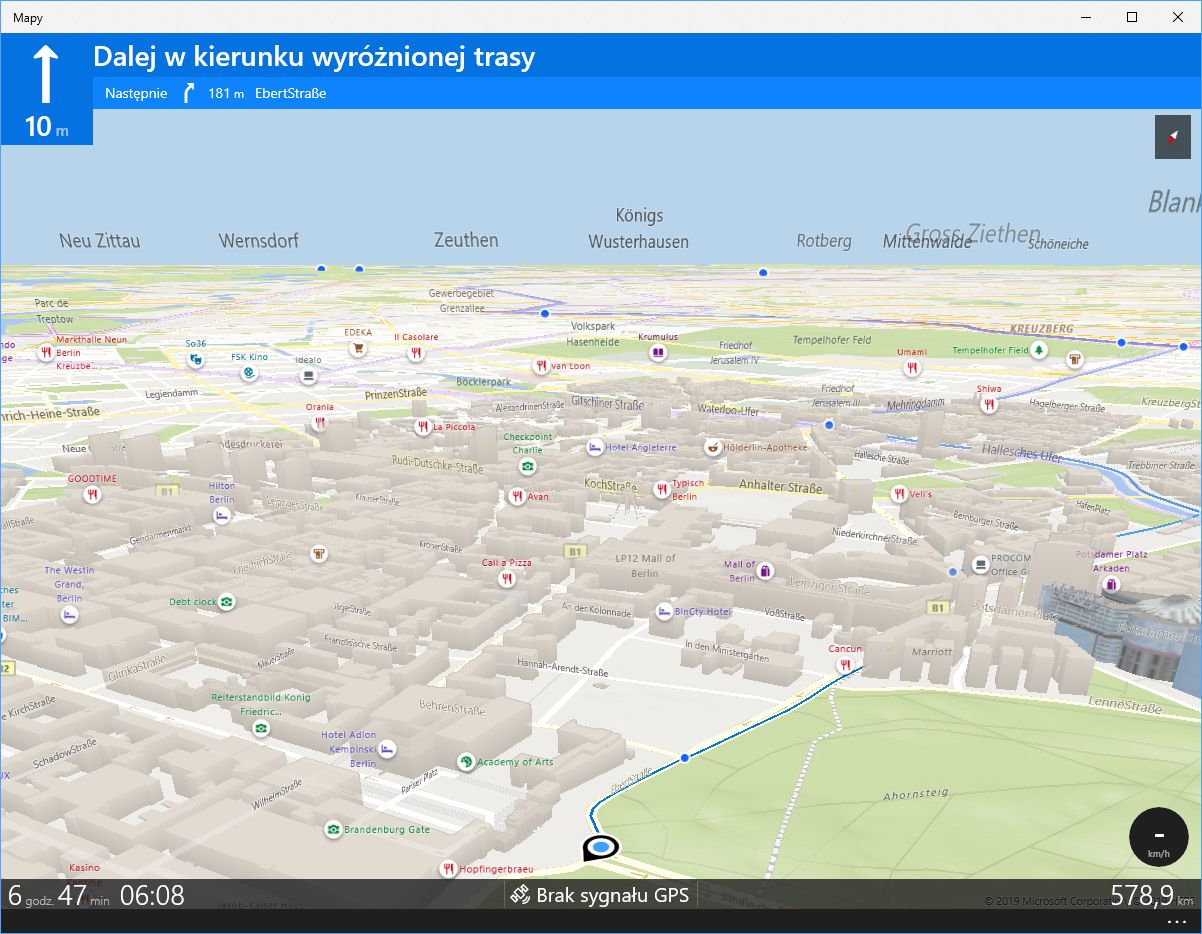Click the route waypoint dot near PROCOM Office
The height and width of the screenshot is (934, 1202).
click(953, 571)
